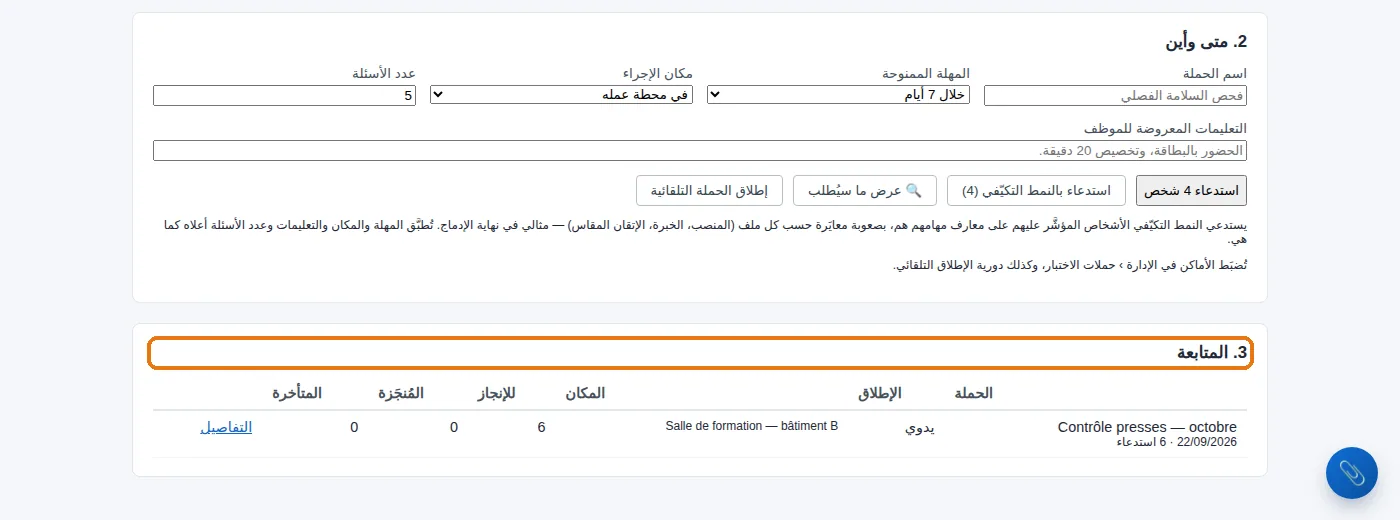Focus the اسم الحملة input field
1400x520 pixels.
1115,95
